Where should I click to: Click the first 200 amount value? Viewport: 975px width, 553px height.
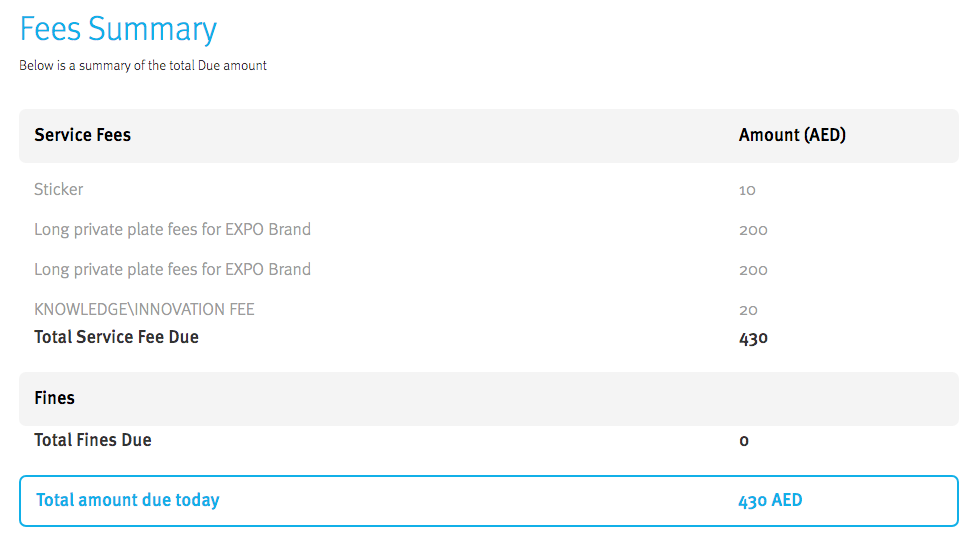tap(753, 230)
